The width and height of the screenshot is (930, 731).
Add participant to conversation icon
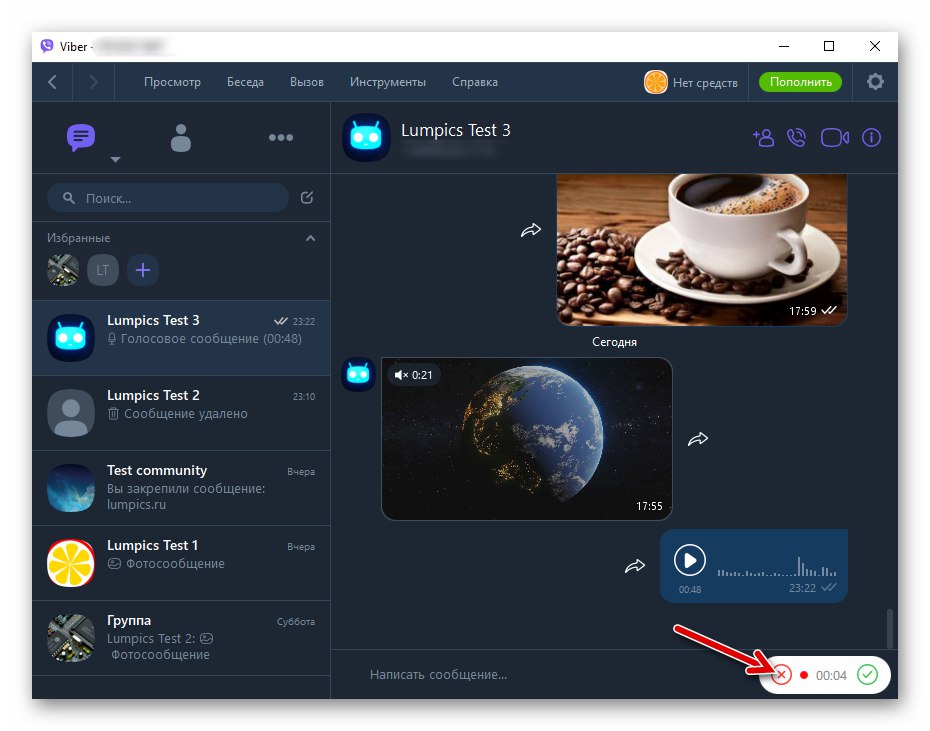tap(763, 138)
